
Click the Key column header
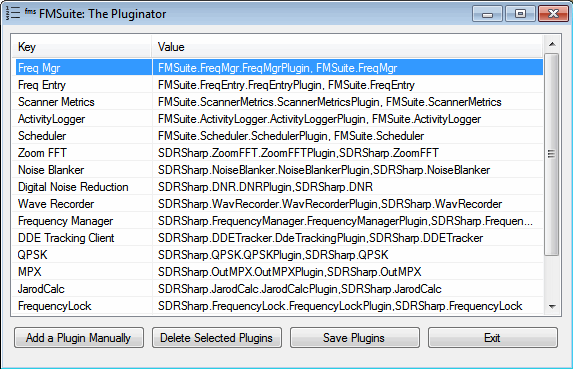pos(81,47)
